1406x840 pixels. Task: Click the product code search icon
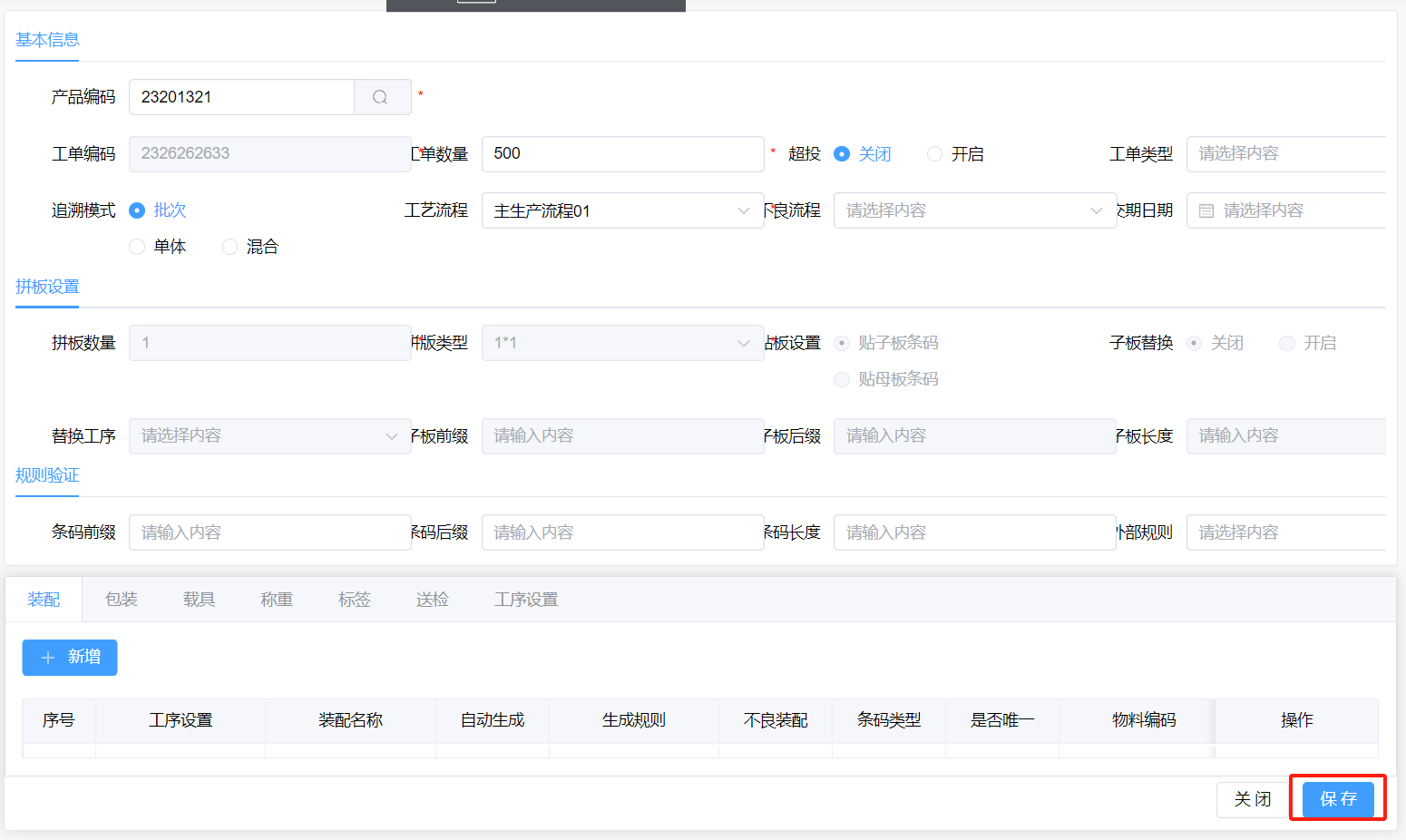pos(381,97)
